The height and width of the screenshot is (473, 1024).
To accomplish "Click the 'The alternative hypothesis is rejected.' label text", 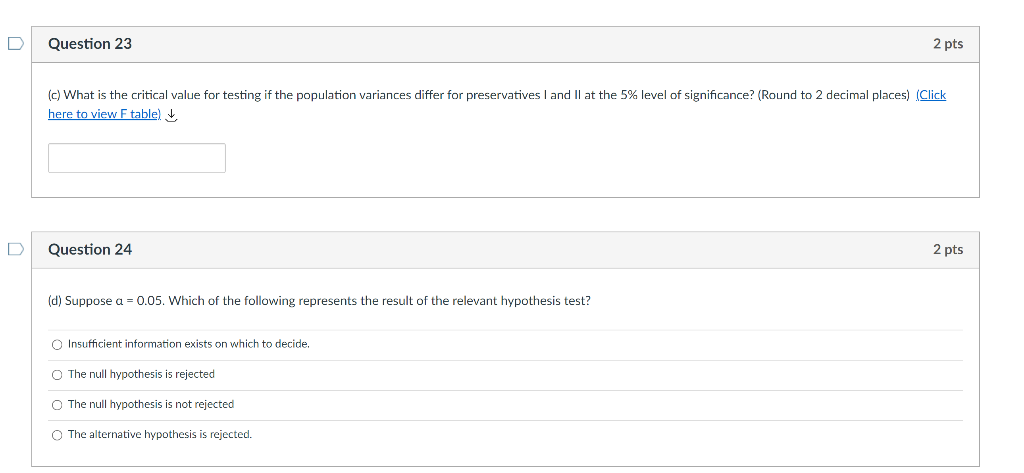I will [x=160, y=435].
